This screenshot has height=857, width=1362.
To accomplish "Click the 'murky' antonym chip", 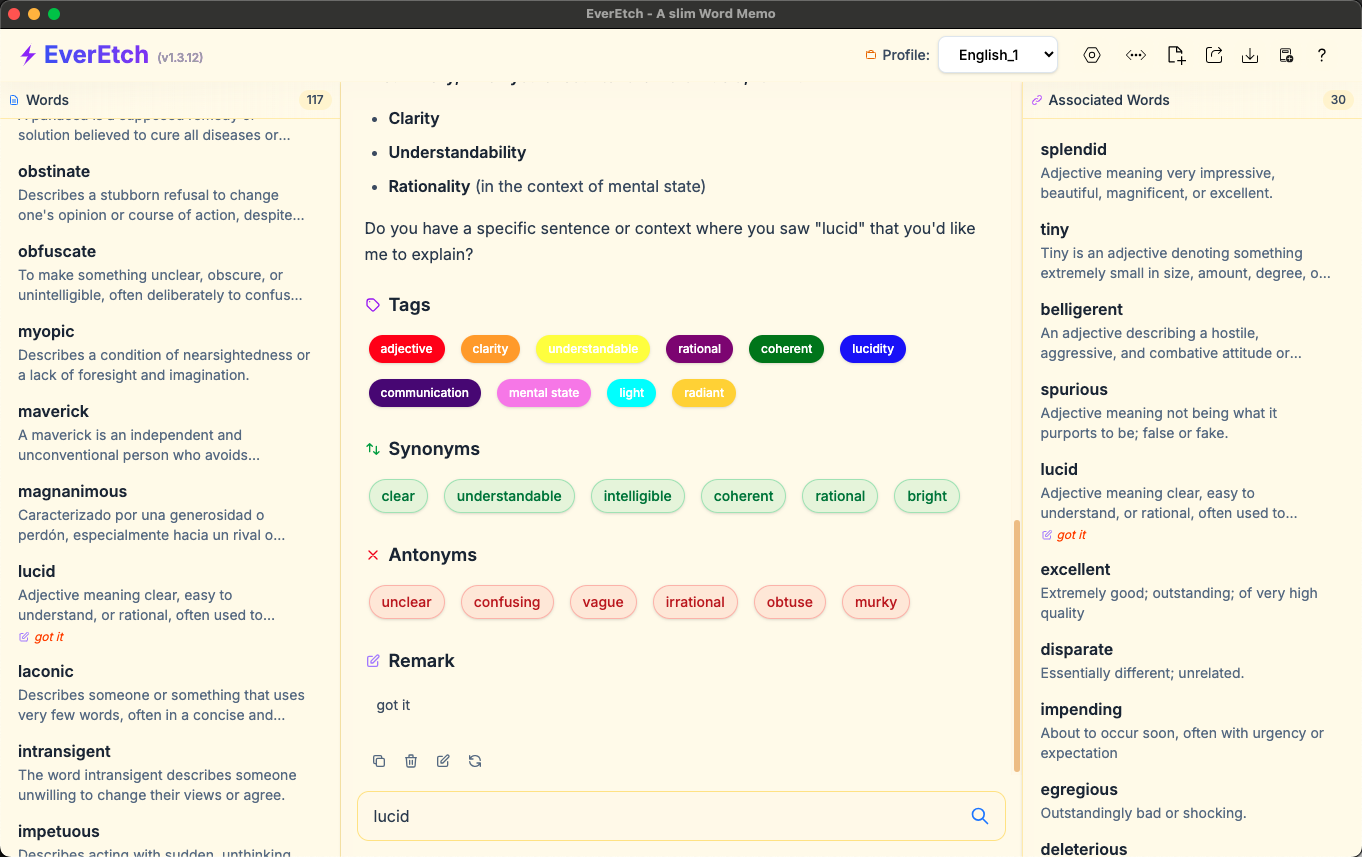I will click(875, 602).
